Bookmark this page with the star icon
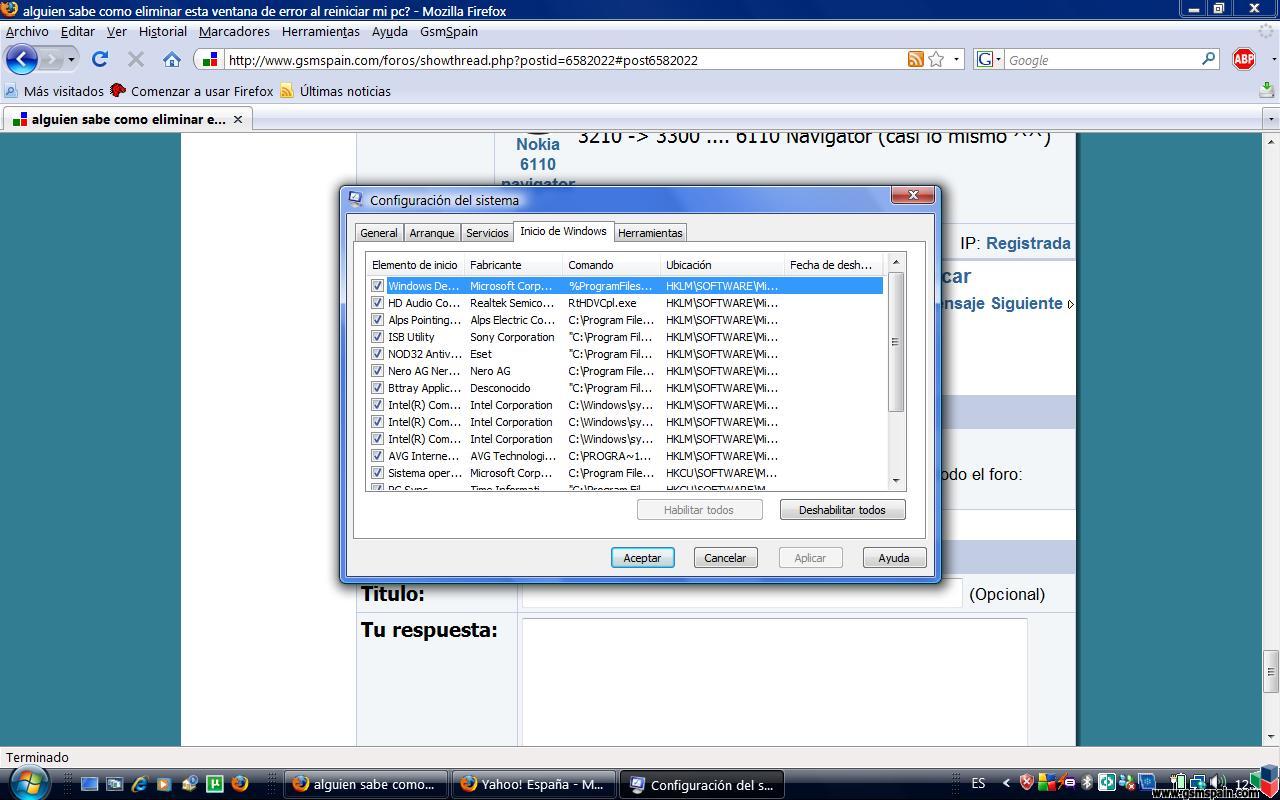 [x=936, y=60]
